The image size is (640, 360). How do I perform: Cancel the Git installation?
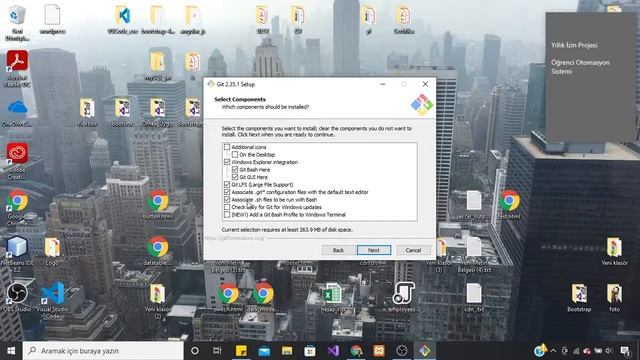click(x=413, y=250)
